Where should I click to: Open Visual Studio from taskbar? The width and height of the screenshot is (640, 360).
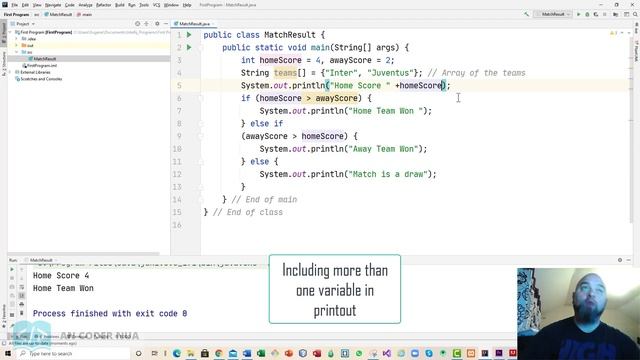click(x=387, y=353)
